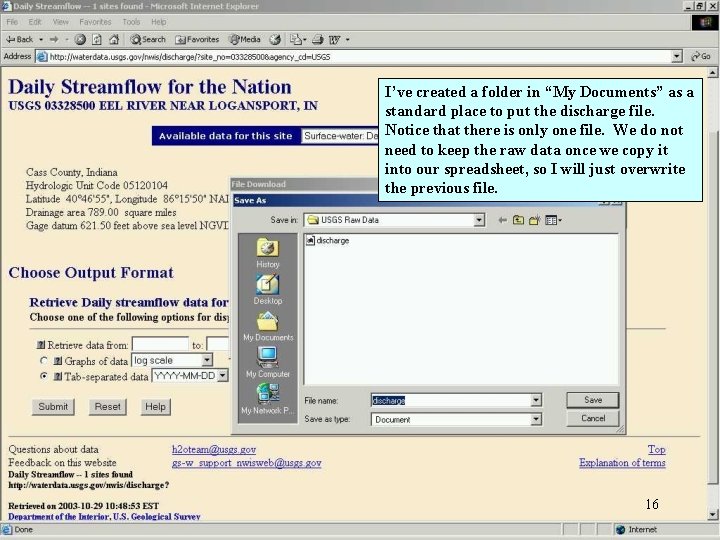
Task: Open the File name dropdown arrow
Action: [536, 400]
